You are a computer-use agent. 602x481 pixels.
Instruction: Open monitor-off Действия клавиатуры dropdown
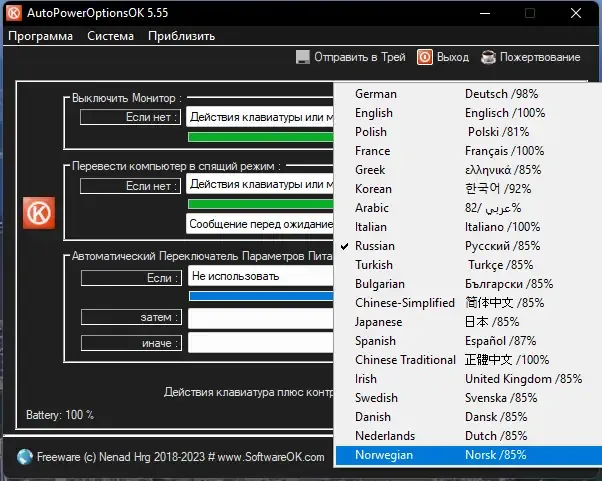260,117
